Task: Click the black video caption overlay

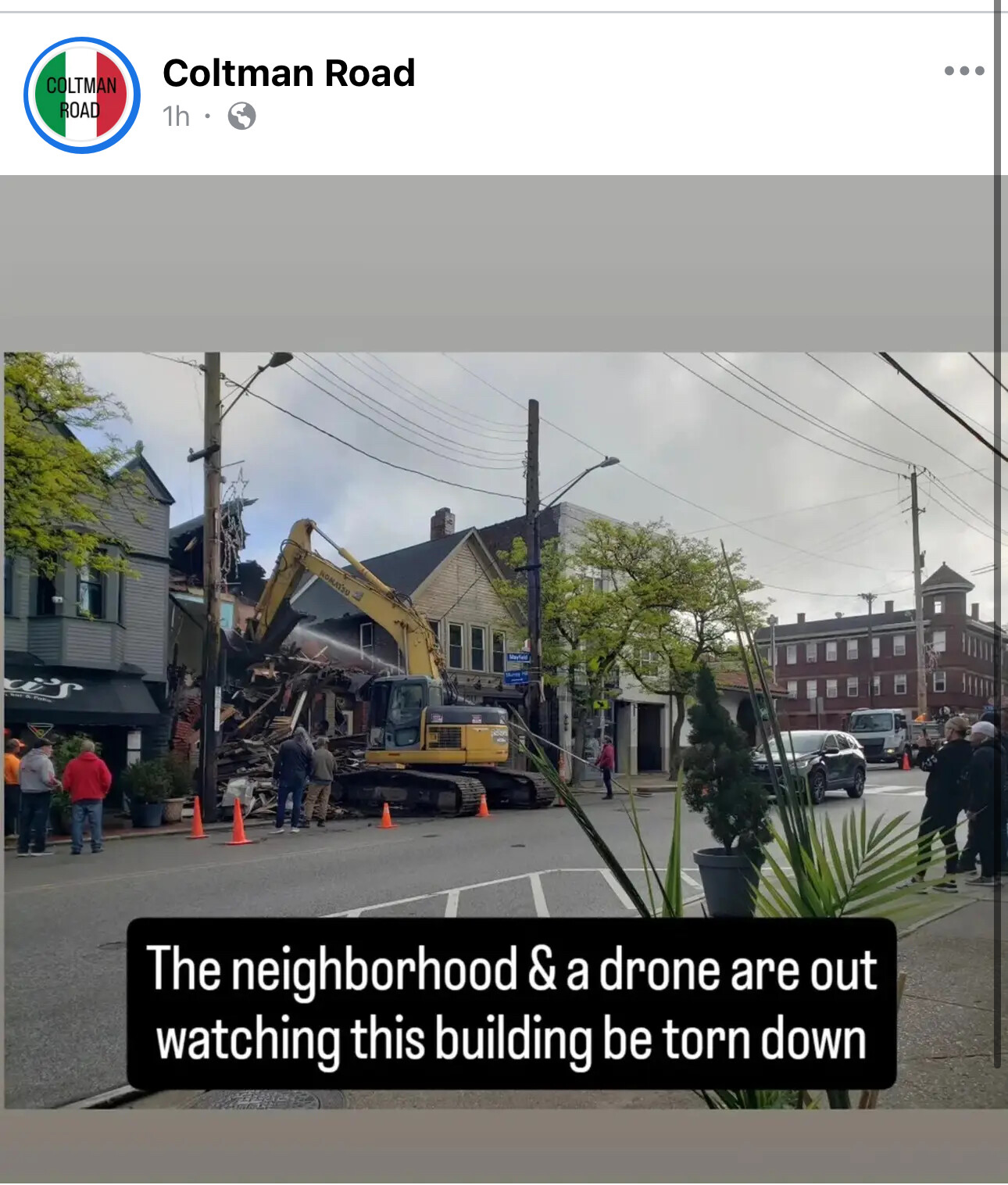Action: [511, 1004]
